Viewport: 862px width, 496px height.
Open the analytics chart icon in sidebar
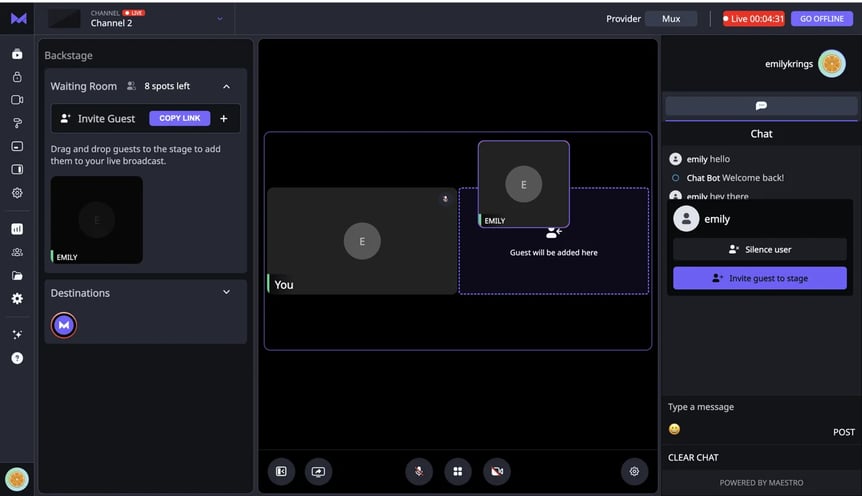click(17, 229)
